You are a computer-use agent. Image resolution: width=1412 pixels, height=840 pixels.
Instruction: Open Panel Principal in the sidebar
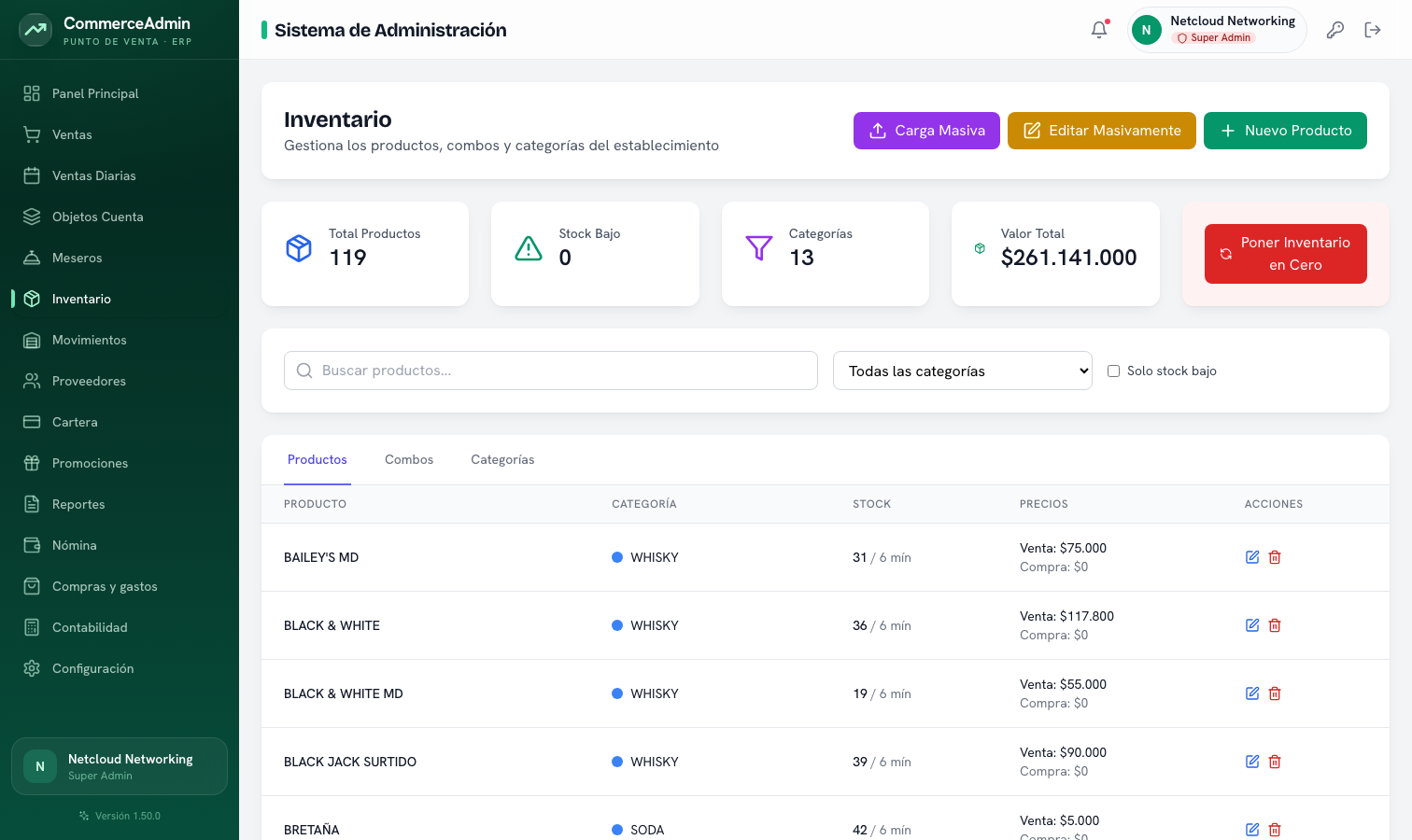tap(120, 93)
